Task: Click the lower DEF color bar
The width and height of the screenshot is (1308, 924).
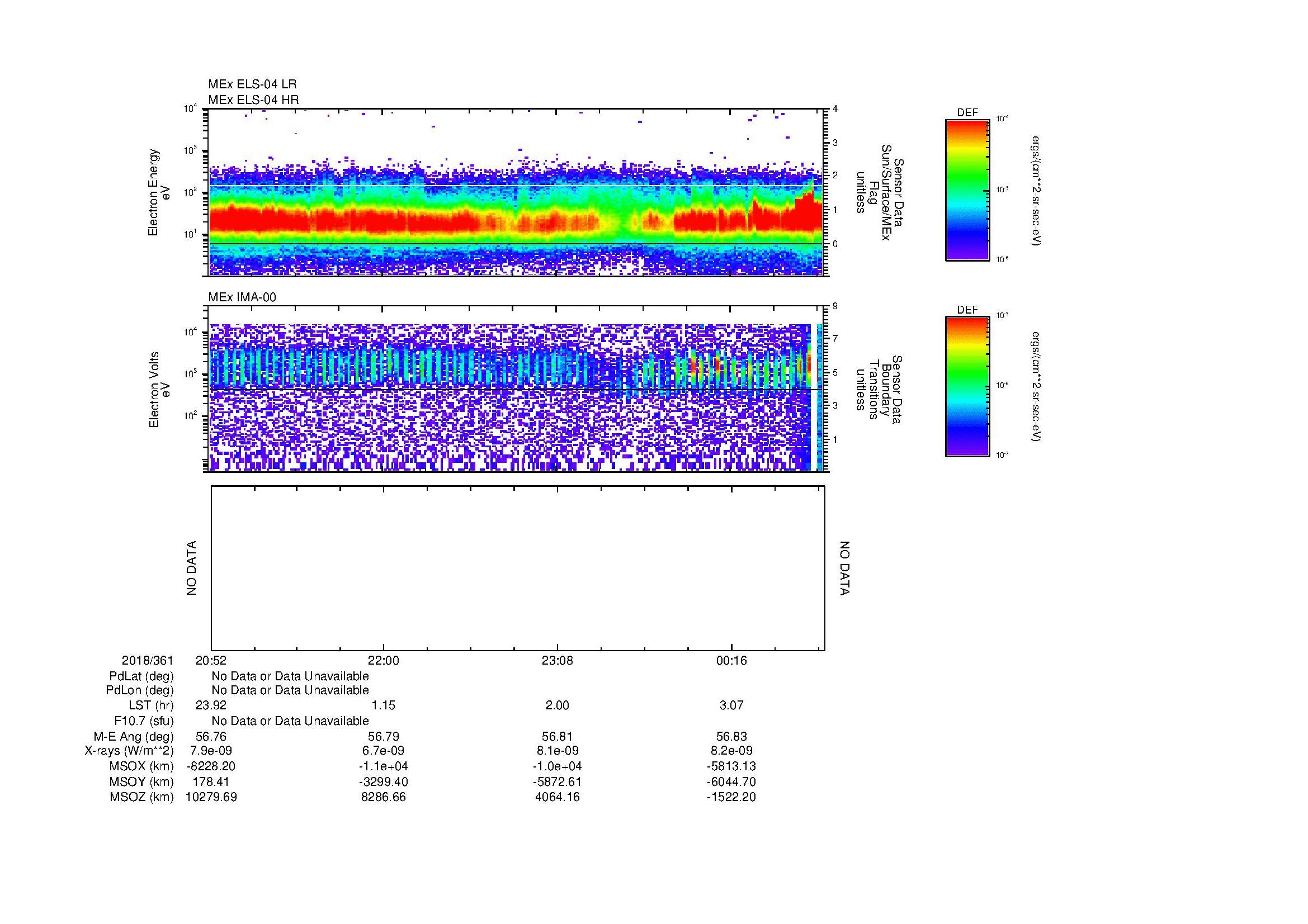Action: tap(967, 387)
